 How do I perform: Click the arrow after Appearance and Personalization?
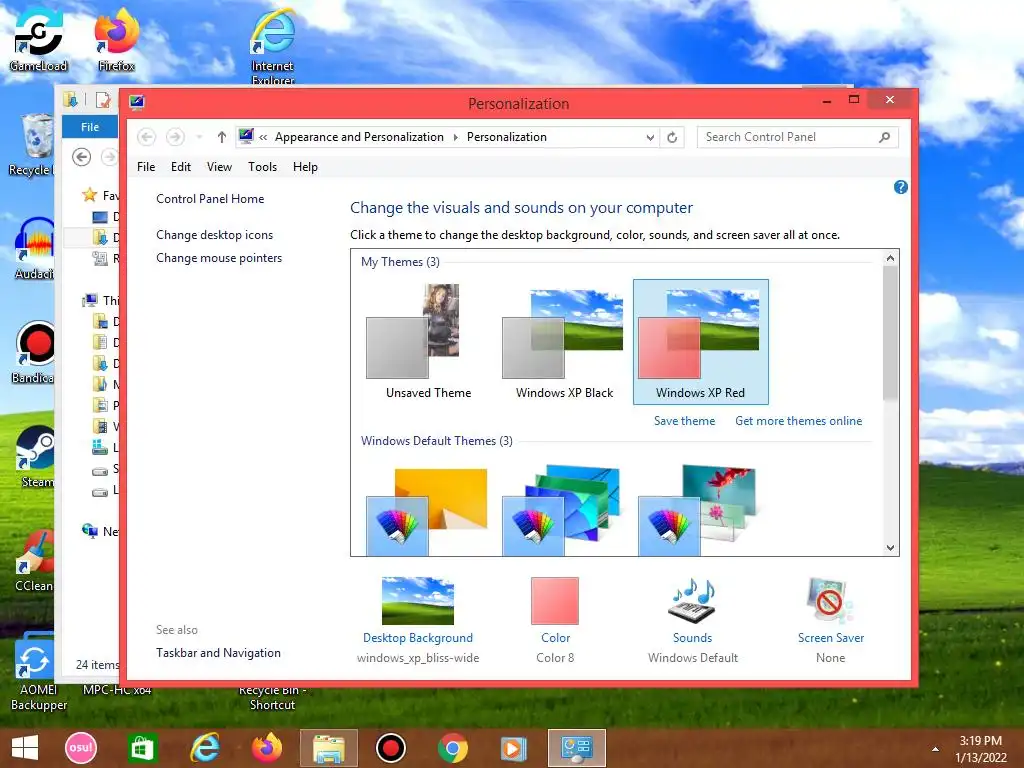click(455, 137)
